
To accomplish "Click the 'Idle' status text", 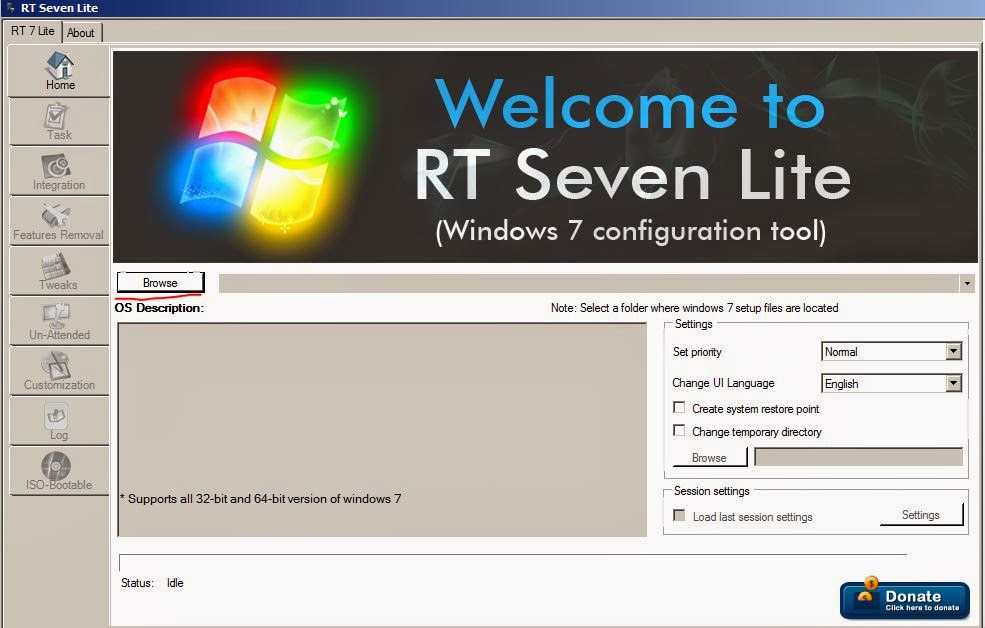I will [175, 583].
